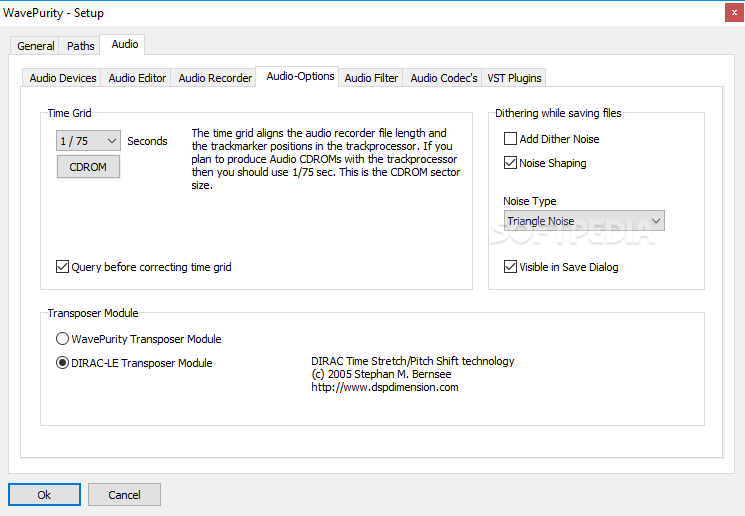Switch to the Paths tab
The image size is (745, 516).
point(80,46)
